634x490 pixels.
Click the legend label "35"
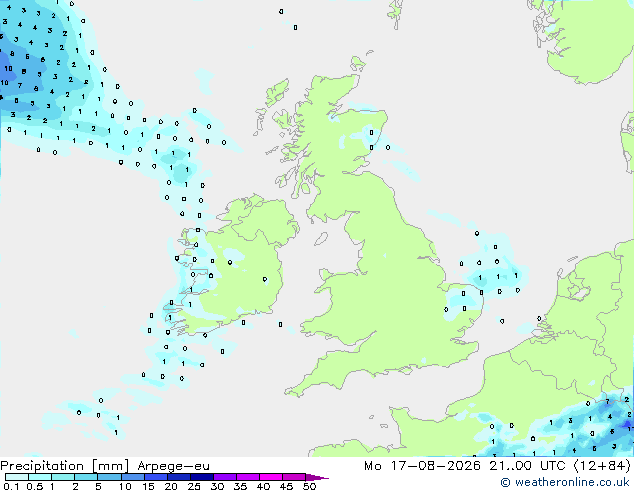click(x=240, y=486)
